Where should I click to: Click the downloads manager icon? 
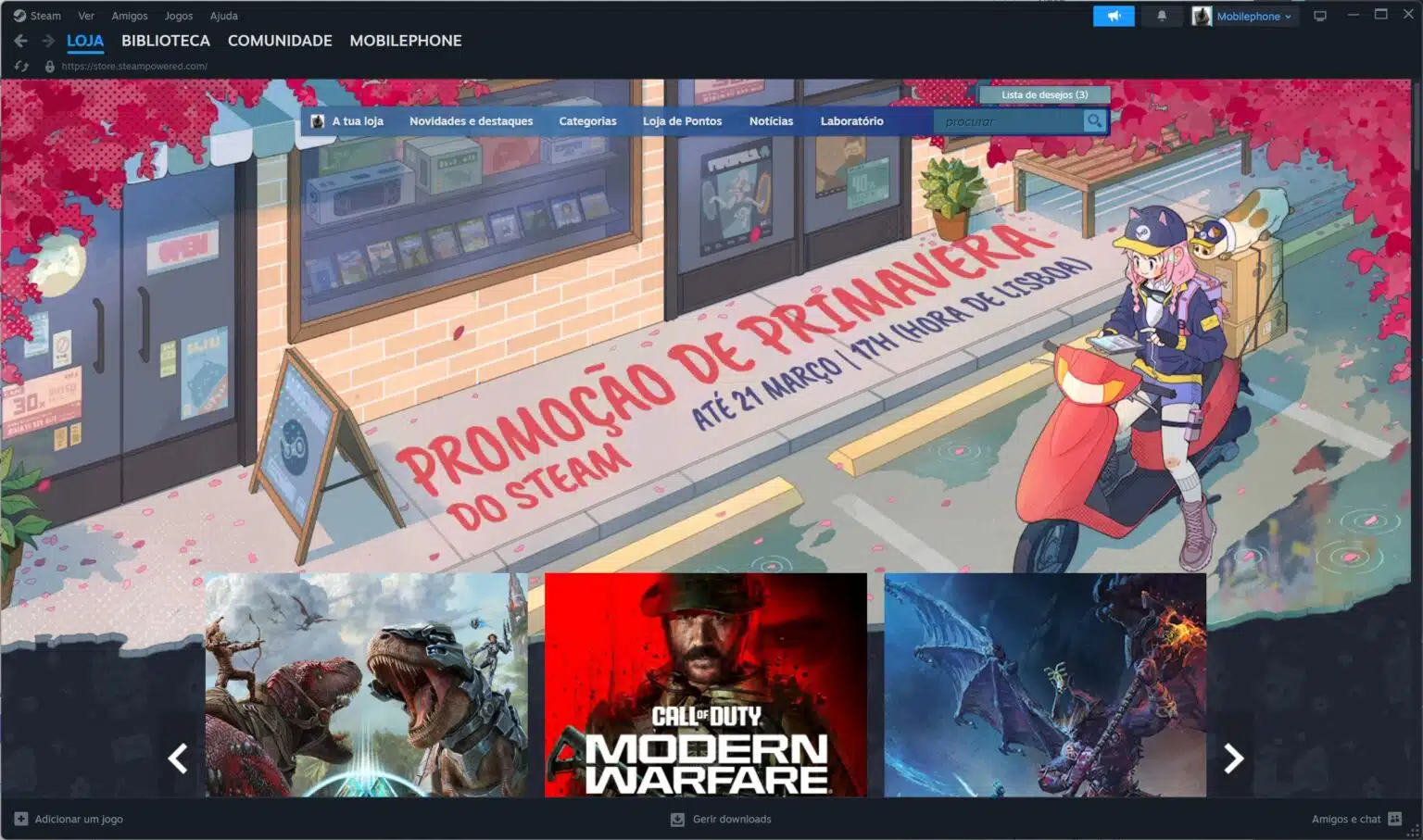pos(677,819)
